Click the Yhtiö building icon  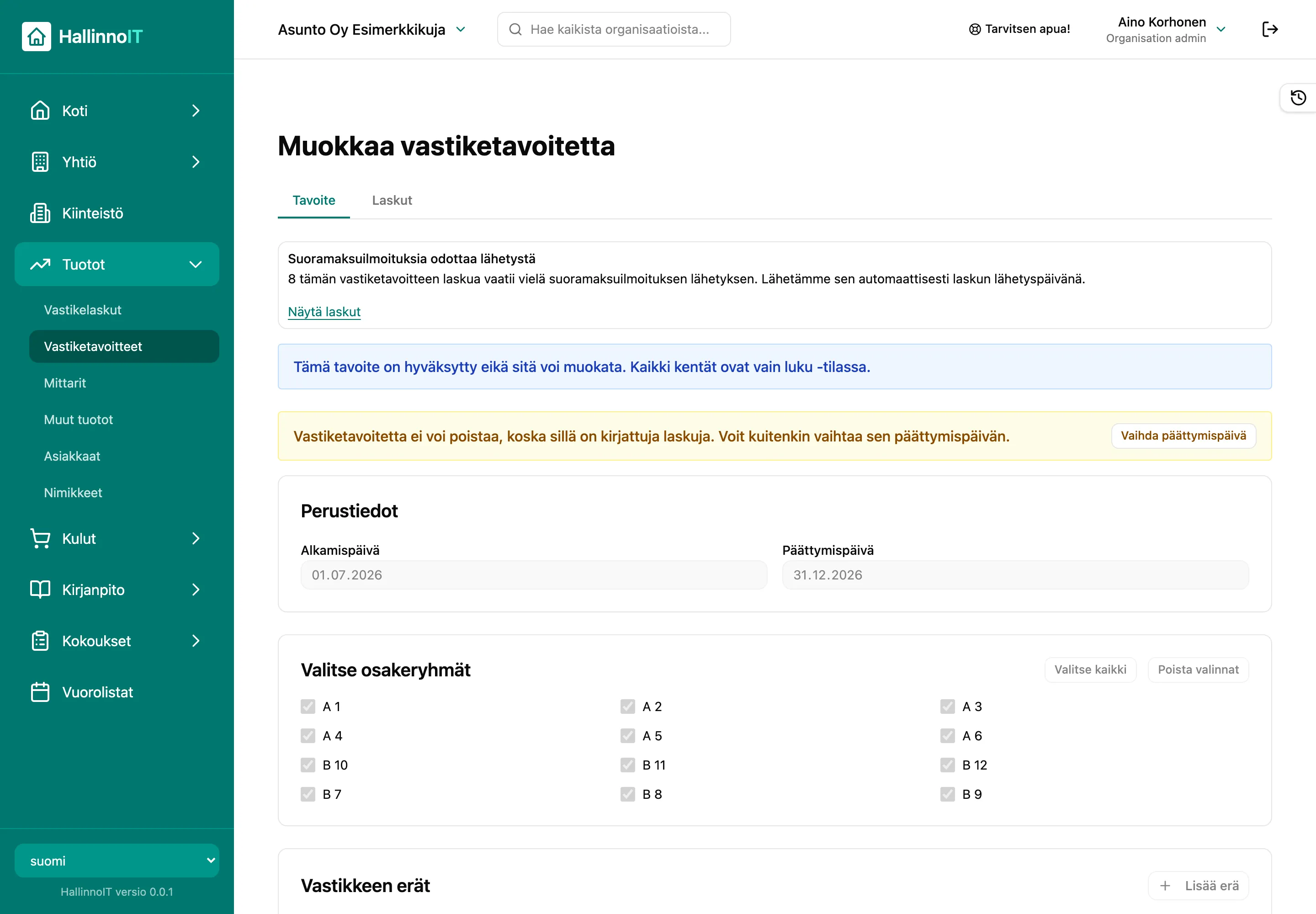(x=40, y=162)
